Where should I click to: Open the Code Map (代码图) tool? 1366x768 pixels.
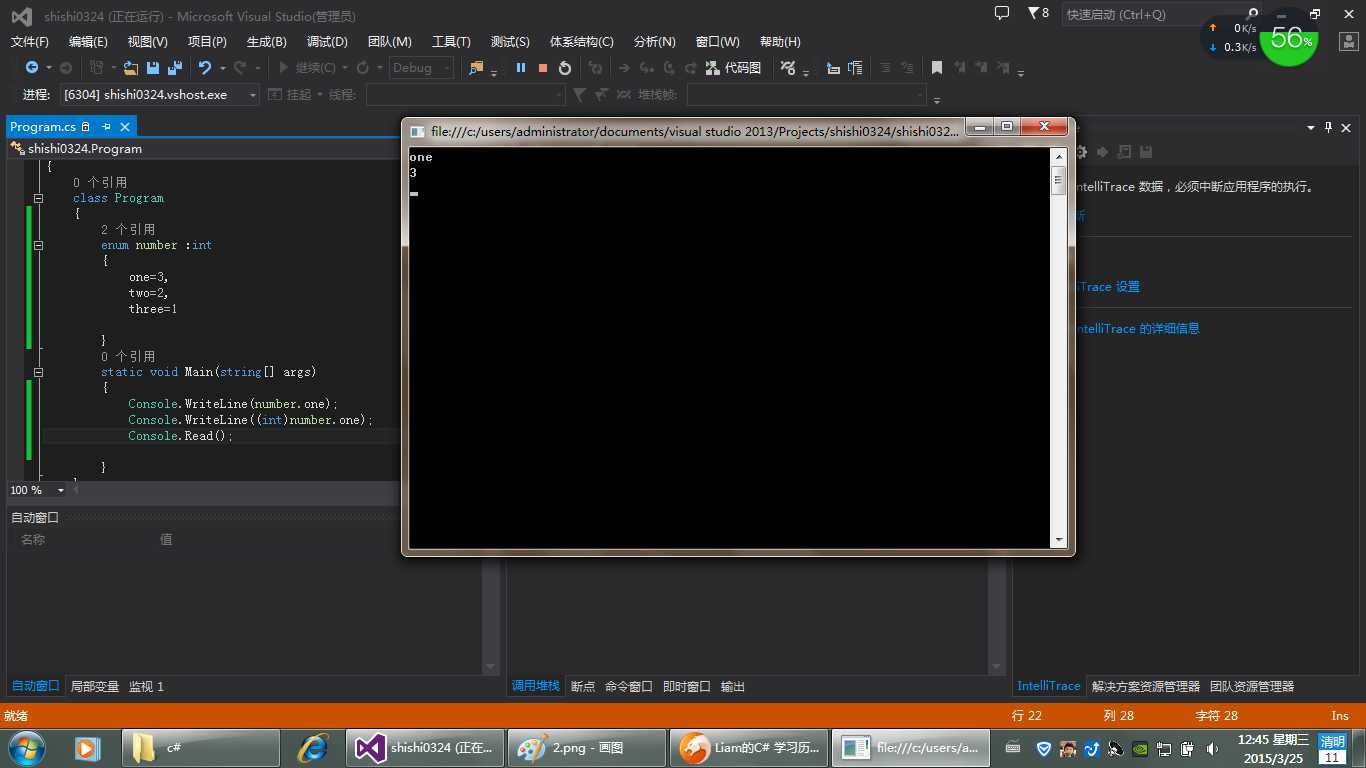point(734,68)
